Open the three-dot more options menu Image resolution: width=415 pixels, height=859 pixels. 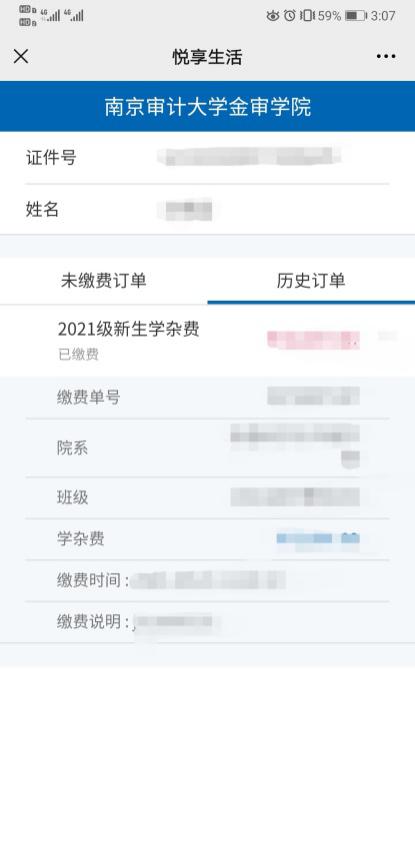tap(386, 56)
